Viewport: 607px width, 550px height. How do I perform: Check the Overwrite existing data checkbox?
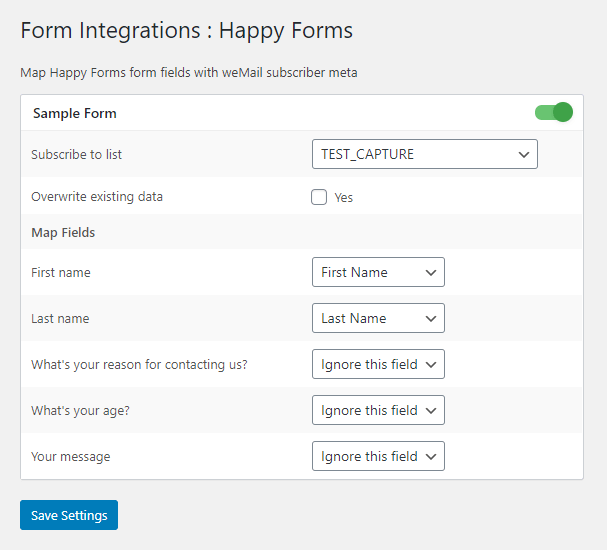[319, 197]
